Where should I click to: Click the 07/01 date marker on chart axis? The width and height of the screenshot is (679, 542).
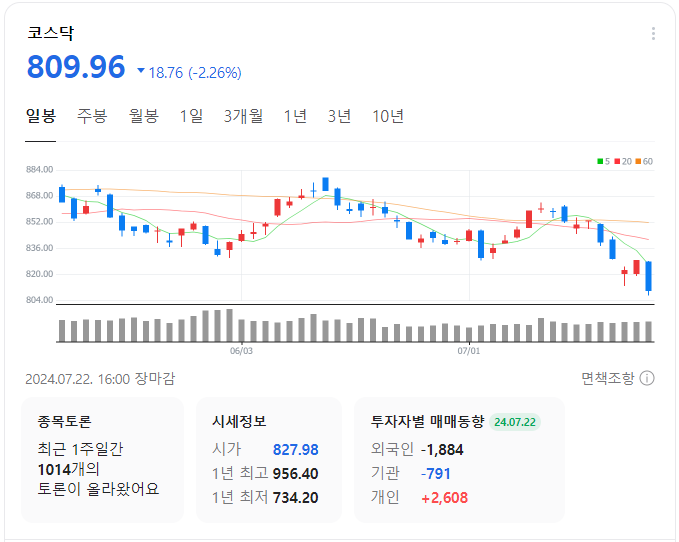[469, 351]
